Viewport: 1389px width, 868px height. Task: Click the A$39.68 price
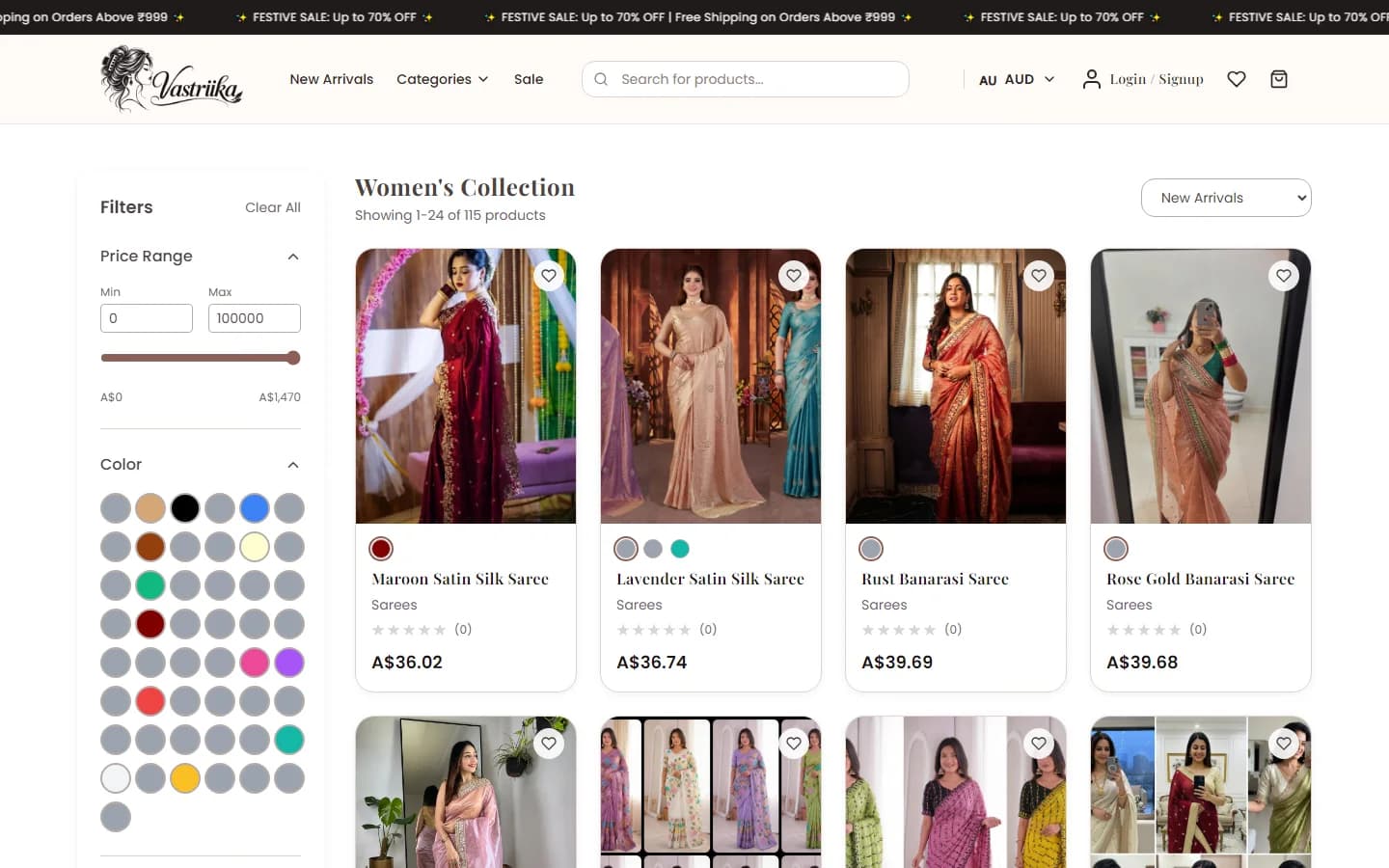[x=1142, y=663]
